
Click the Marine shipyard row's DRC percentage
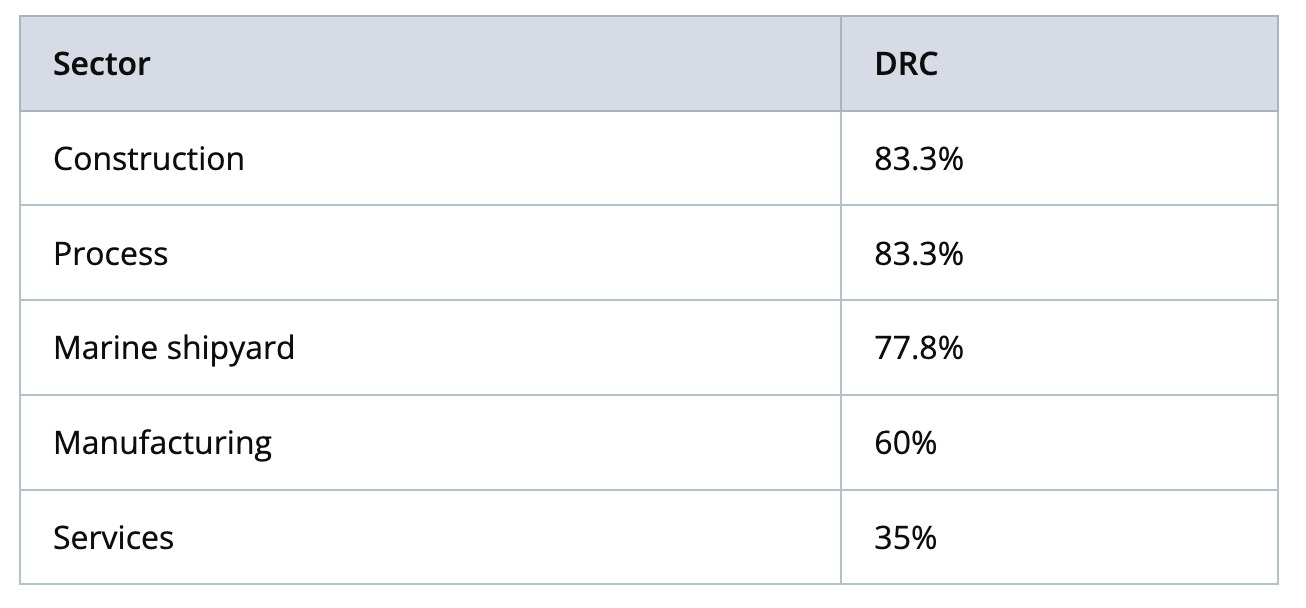coord(918,348)
